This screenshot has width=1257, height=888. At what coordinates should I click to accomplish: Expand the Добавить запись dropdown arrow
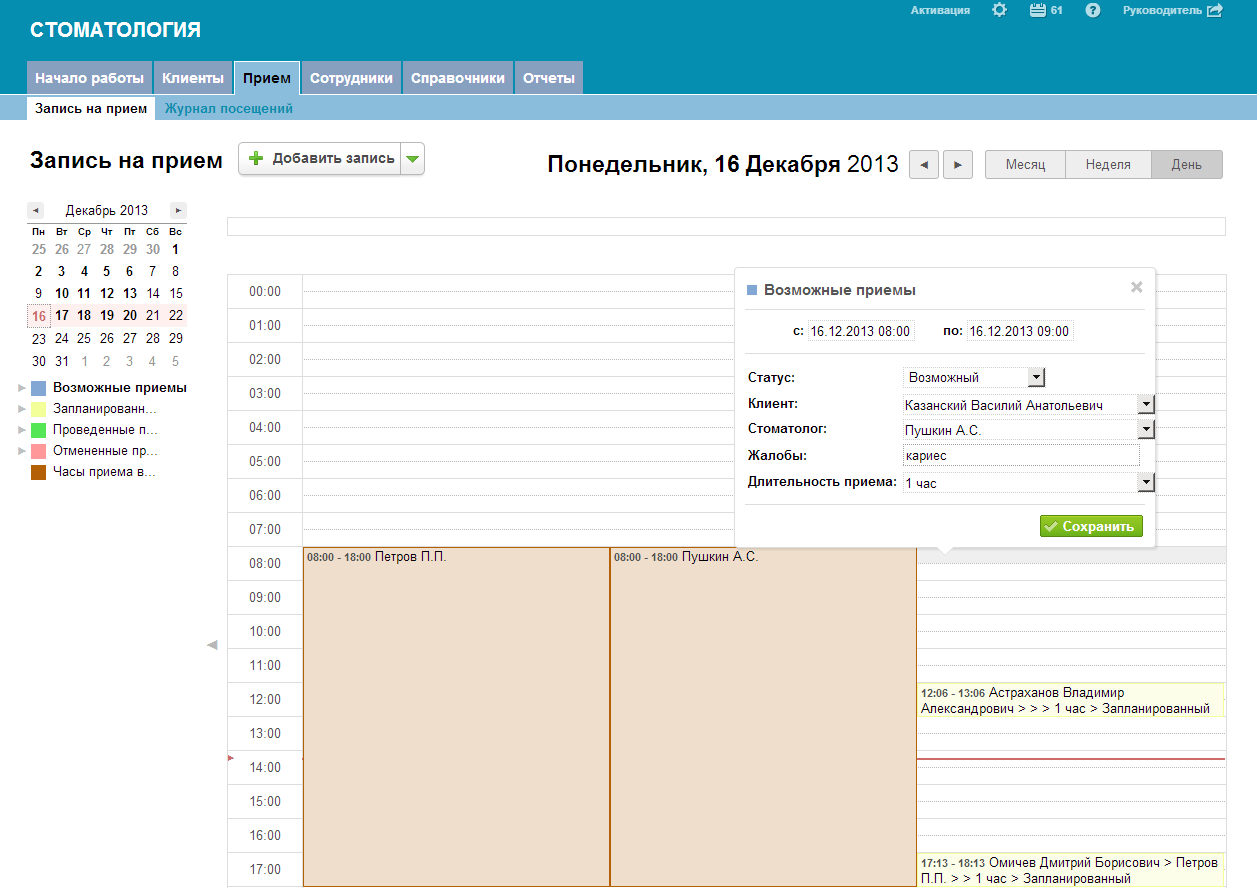click(x=413, y=159)
